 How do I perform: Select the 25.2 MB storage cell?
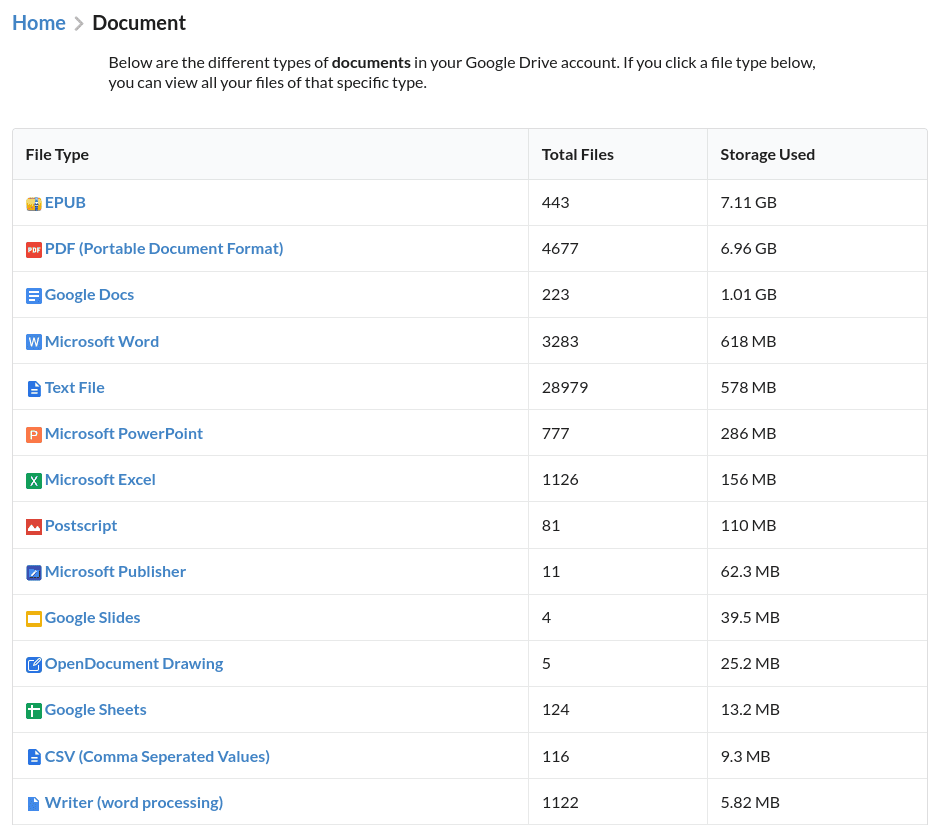pyautogui.click(x=817, y=663)
